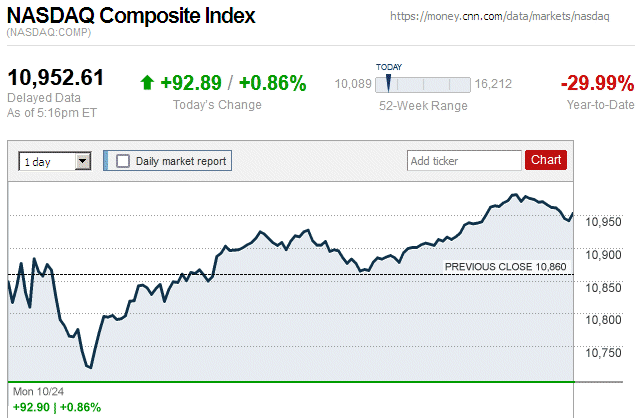The width and height of the screenshot is (640, 420).
Task: Click the TODAY marker on 52-week range
Action: pos(388,80)
